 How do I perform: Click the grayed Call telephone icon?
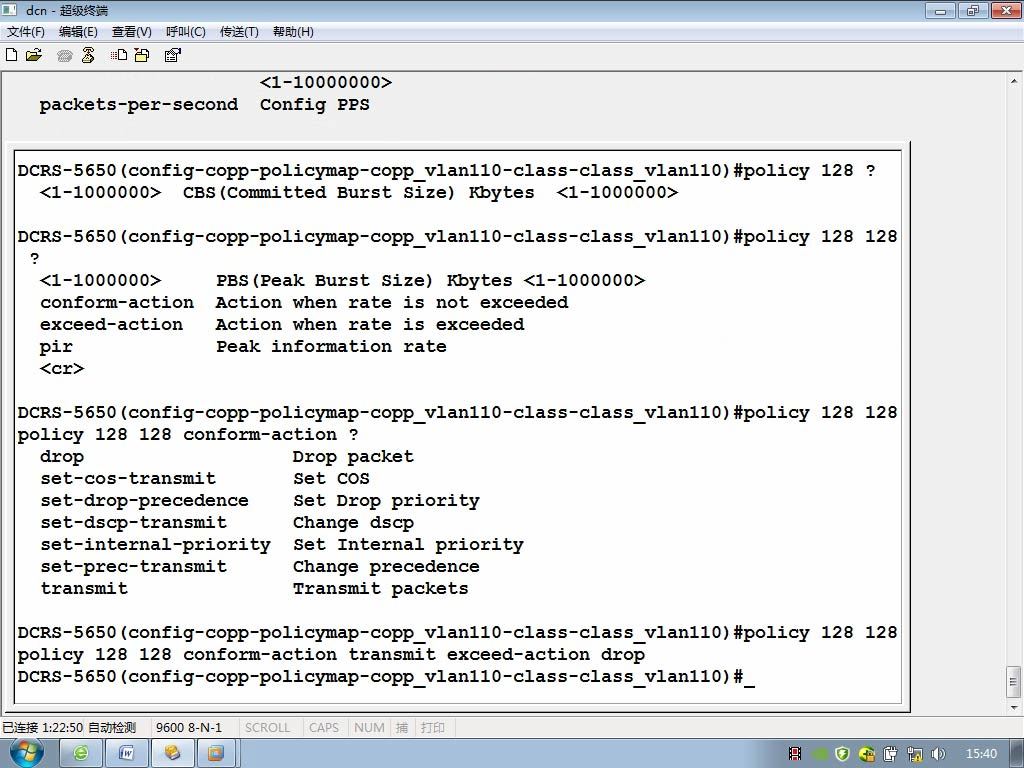64,56
